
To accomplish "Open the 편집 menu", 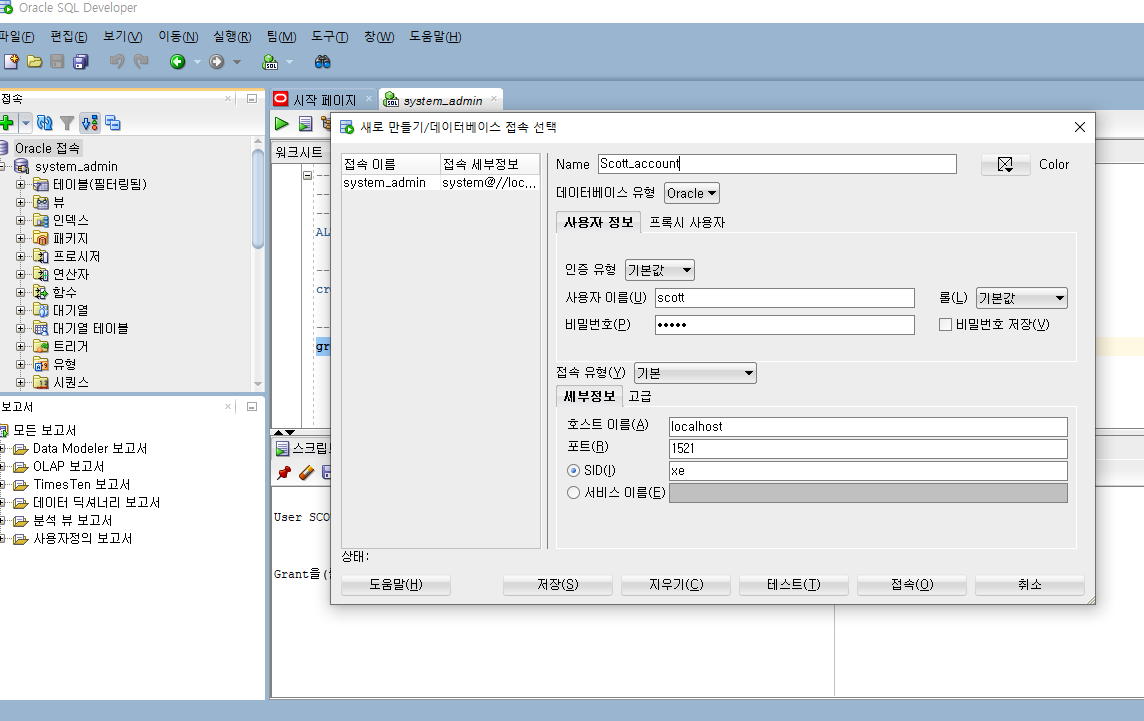I will coord(69,36).
